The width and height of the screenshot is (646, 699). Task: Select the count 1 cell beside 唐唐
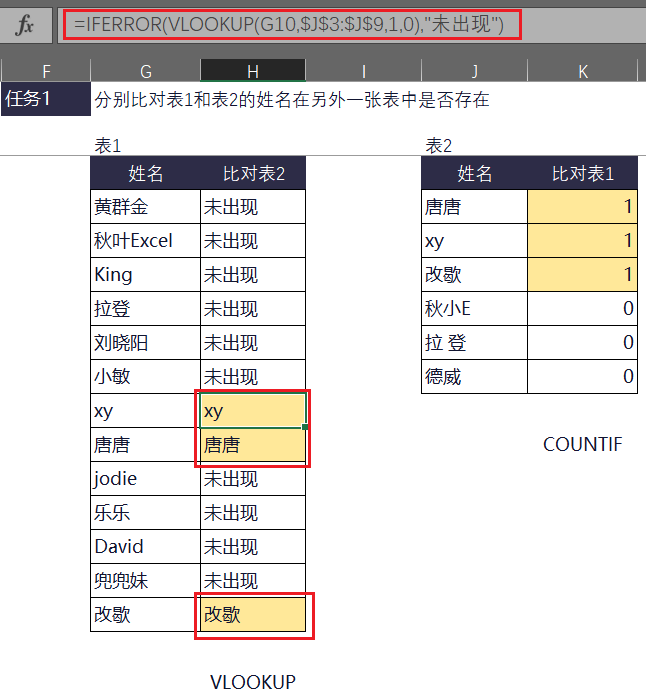583,207
